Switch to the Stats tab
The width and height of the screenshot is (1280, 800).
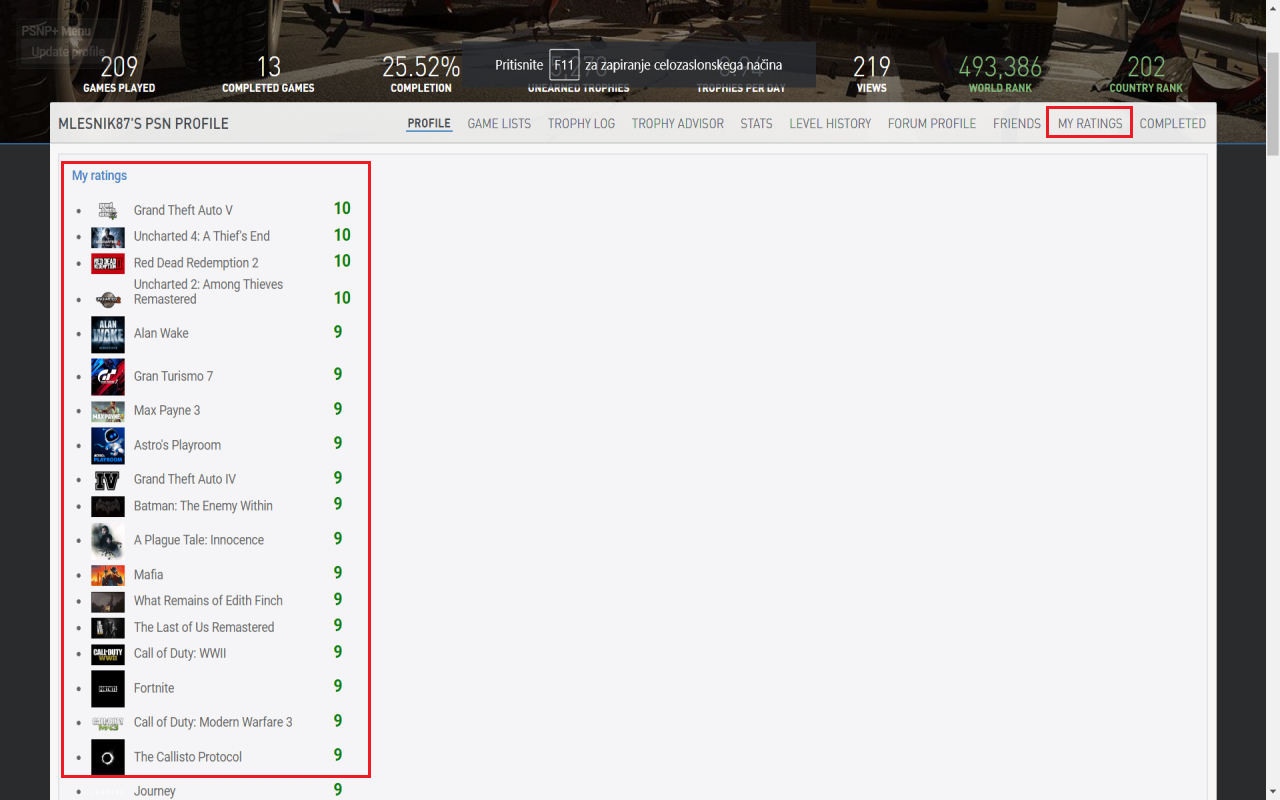[x=756, y=124]
